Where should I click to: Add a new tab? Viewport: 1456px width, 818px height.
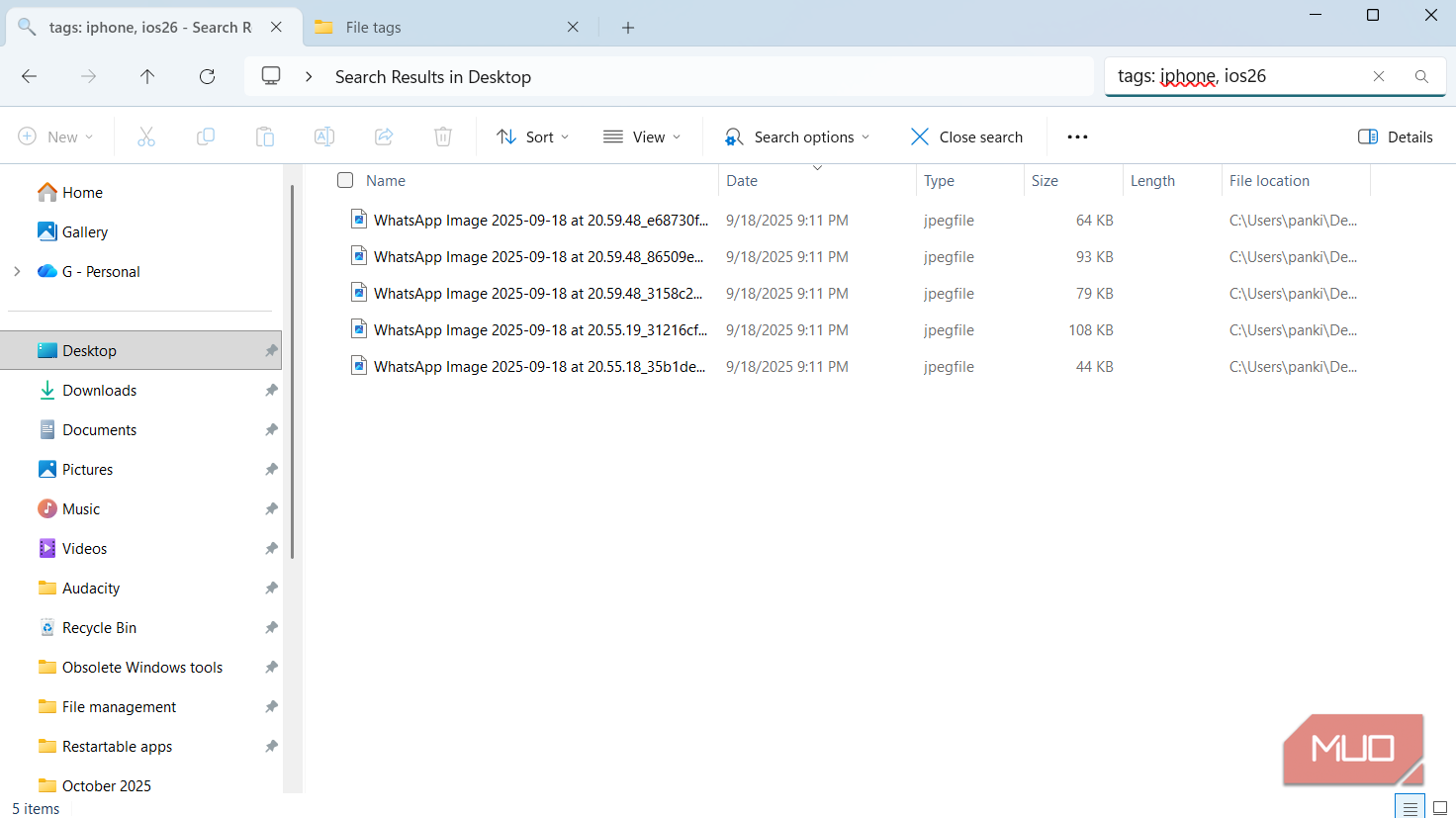(x=628, y=27)
